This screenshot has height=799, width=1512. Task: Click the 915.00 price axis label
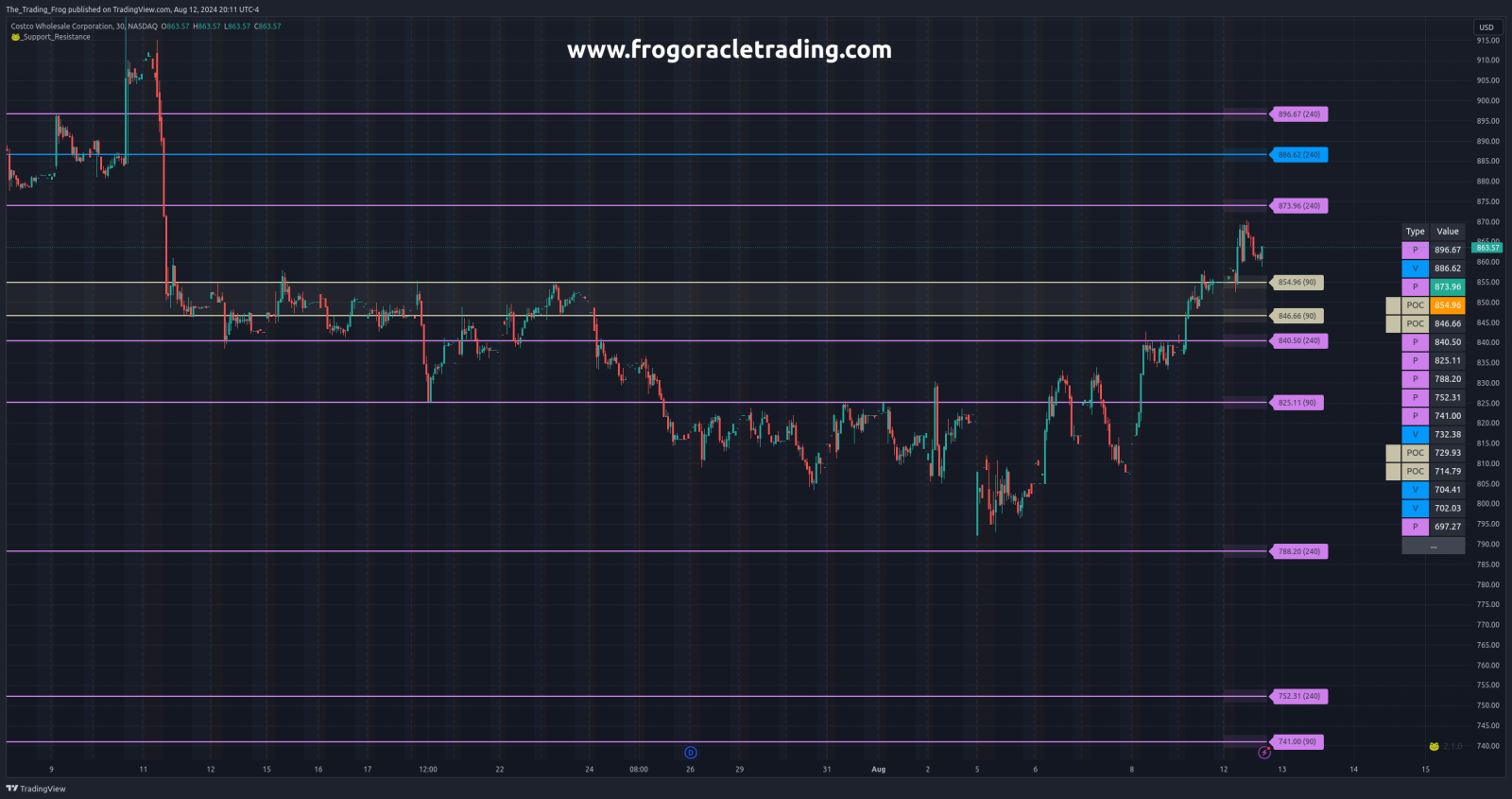[x=1487, y=41]
